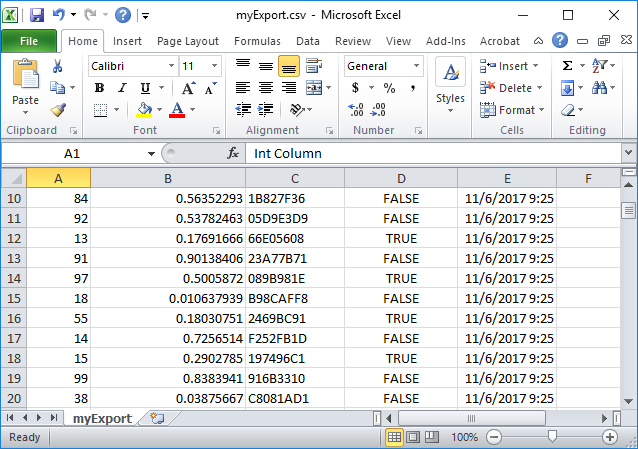
Task: Click the Insert cells button
Action: point(509,66)
